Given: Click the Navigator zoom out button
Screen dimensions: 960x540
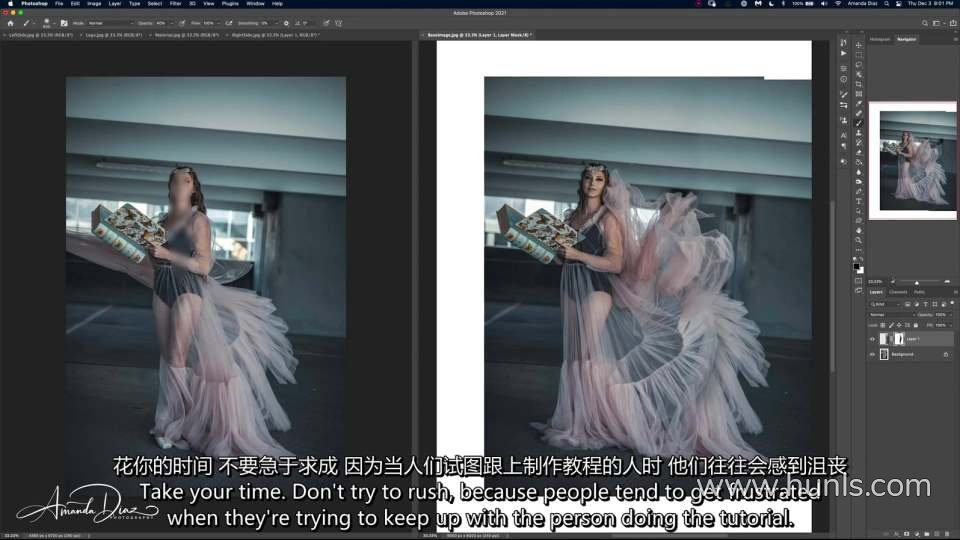Looking at the screenshot, I should [x=893, y=282].
